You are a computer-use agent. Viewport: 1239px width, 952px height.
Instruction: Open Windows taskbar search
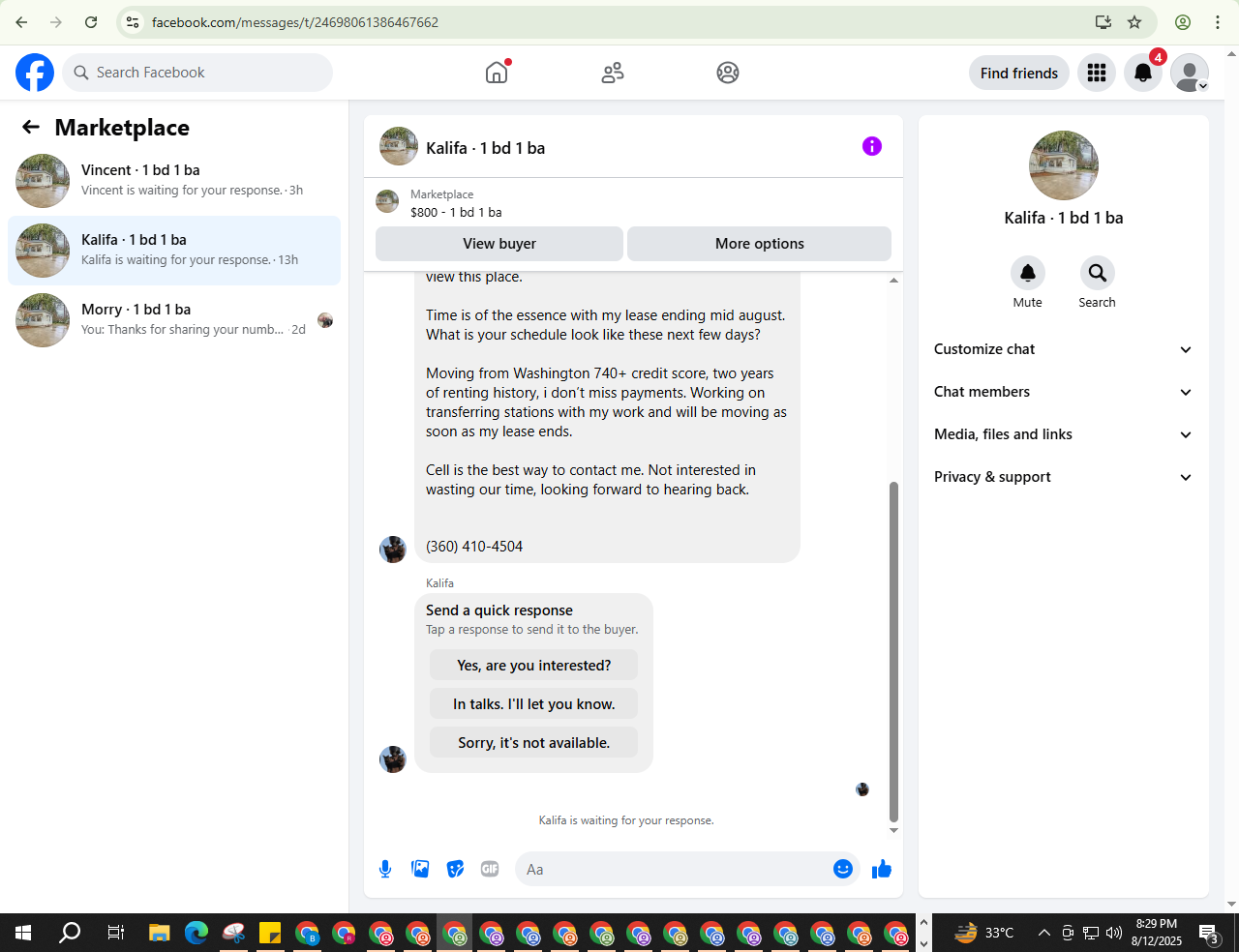[70, 933]
